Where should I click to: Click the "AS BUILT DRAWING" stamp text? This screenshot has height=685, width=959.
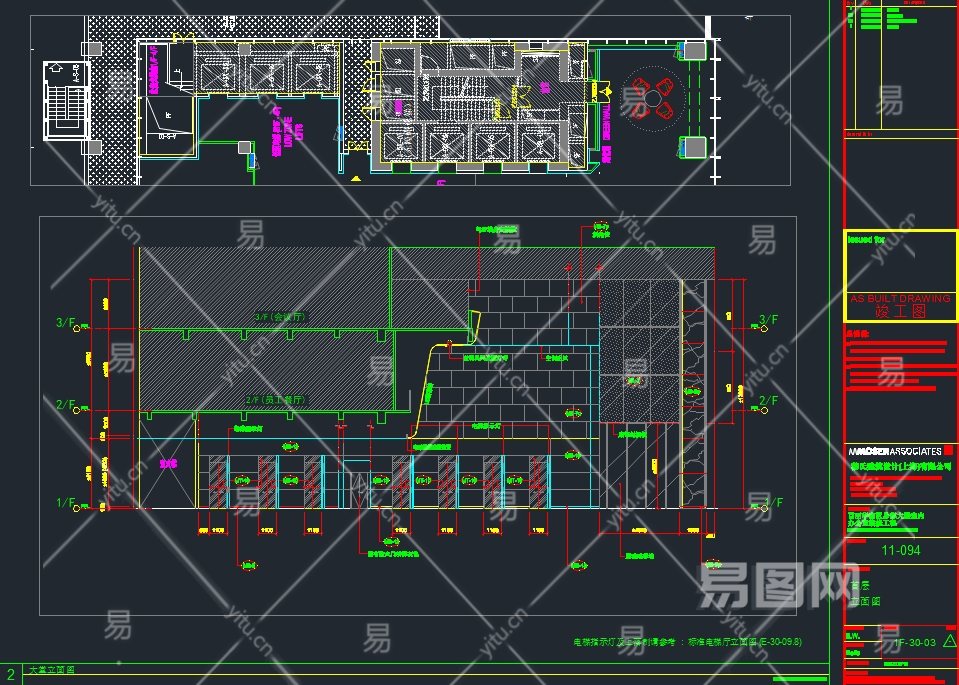(900, 298)
